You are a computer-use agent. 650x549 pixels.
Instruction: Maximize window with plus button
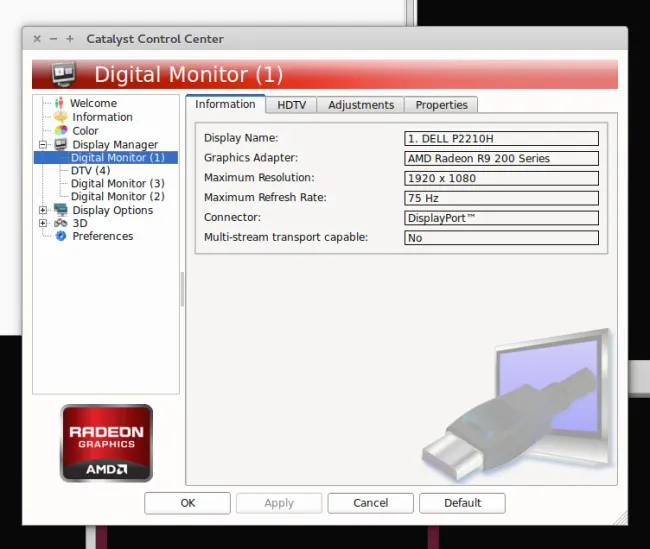coord(70,39)
